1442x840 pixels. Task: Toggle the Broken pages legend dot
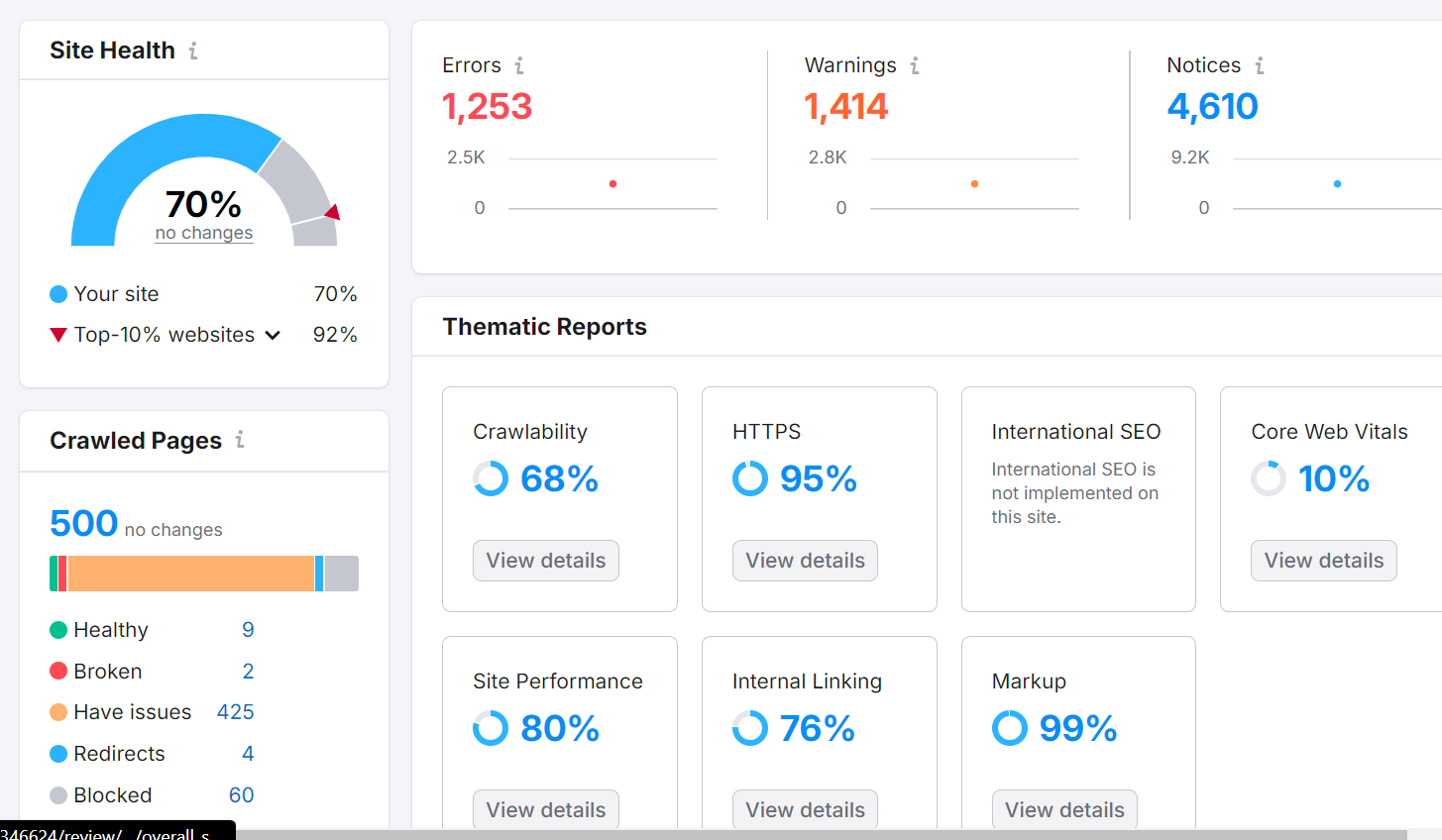pos(58,671)
